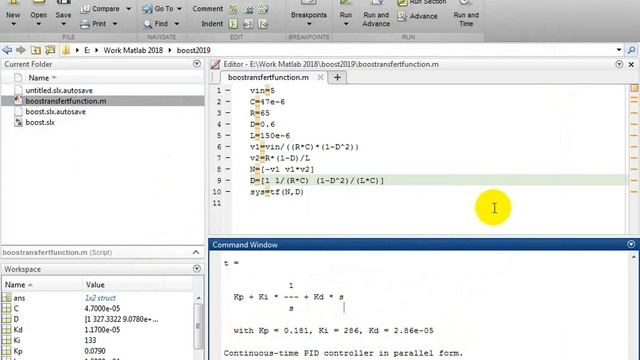Click the Compare files icon
The height and width of the screenshot is (360, 640).
point(85,9)
